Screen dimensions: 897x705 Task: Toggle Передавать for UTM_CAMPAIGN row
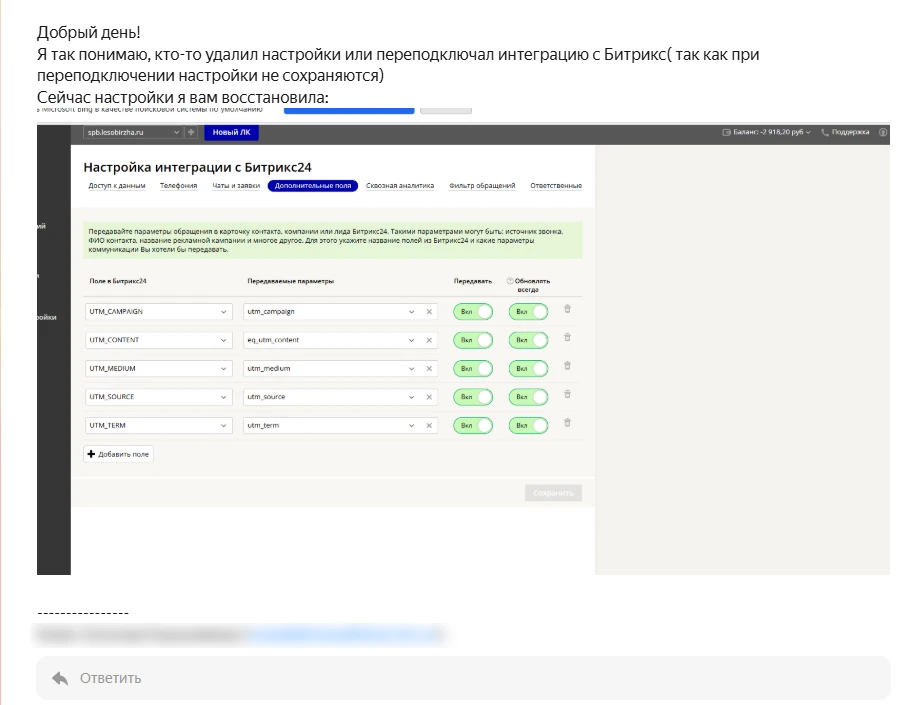[x=473, y=312]
